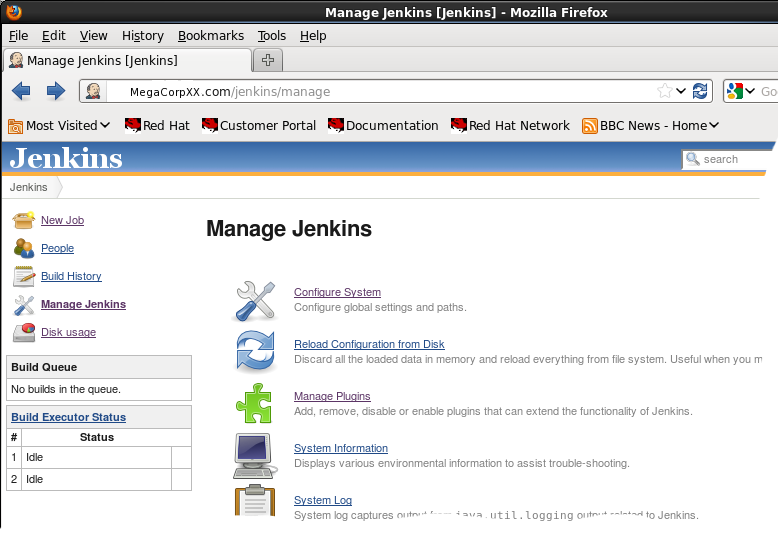Open the Red Hat Network bookmark
The height and width of the screenshot is (534, 778).
click(510, 126)
